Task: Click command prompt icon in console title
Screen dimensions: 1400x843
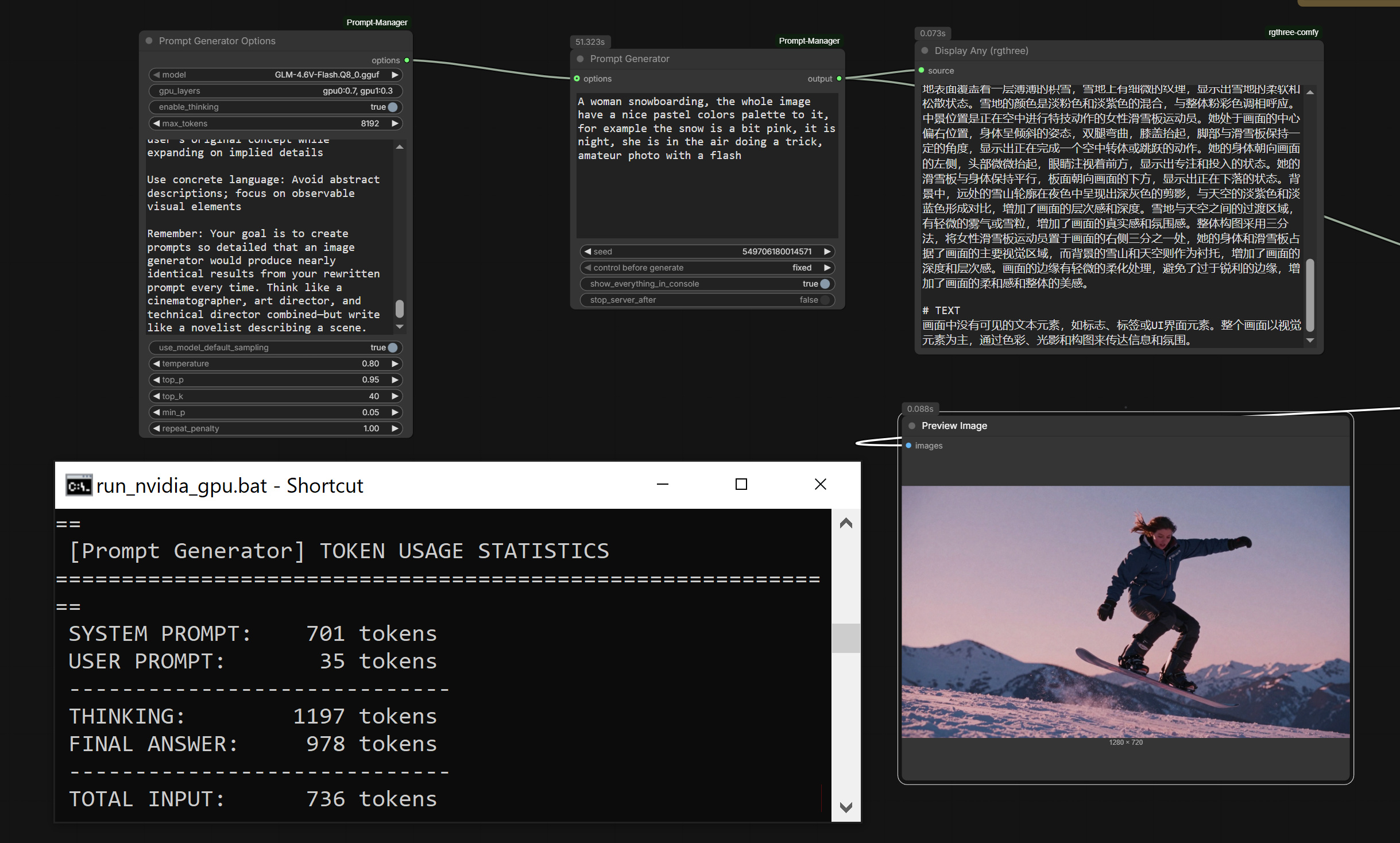Action: [79, 486]
